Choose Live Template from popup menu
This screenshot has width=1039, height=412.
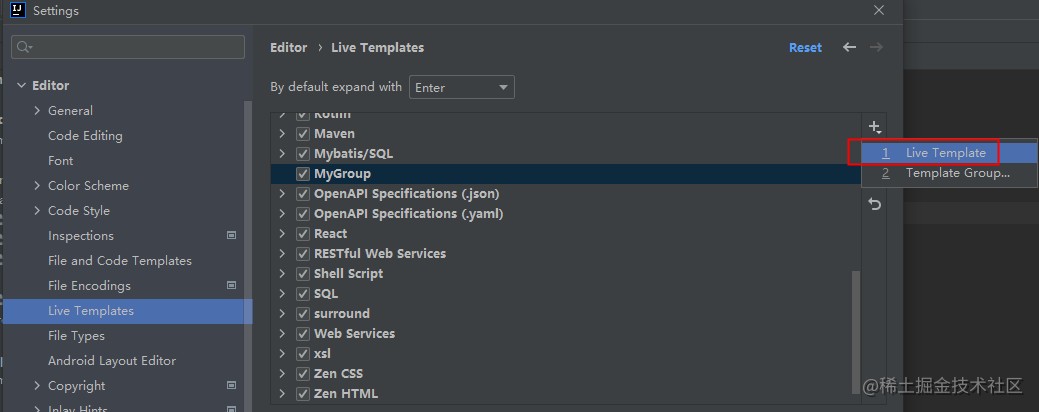click(945, 153)
